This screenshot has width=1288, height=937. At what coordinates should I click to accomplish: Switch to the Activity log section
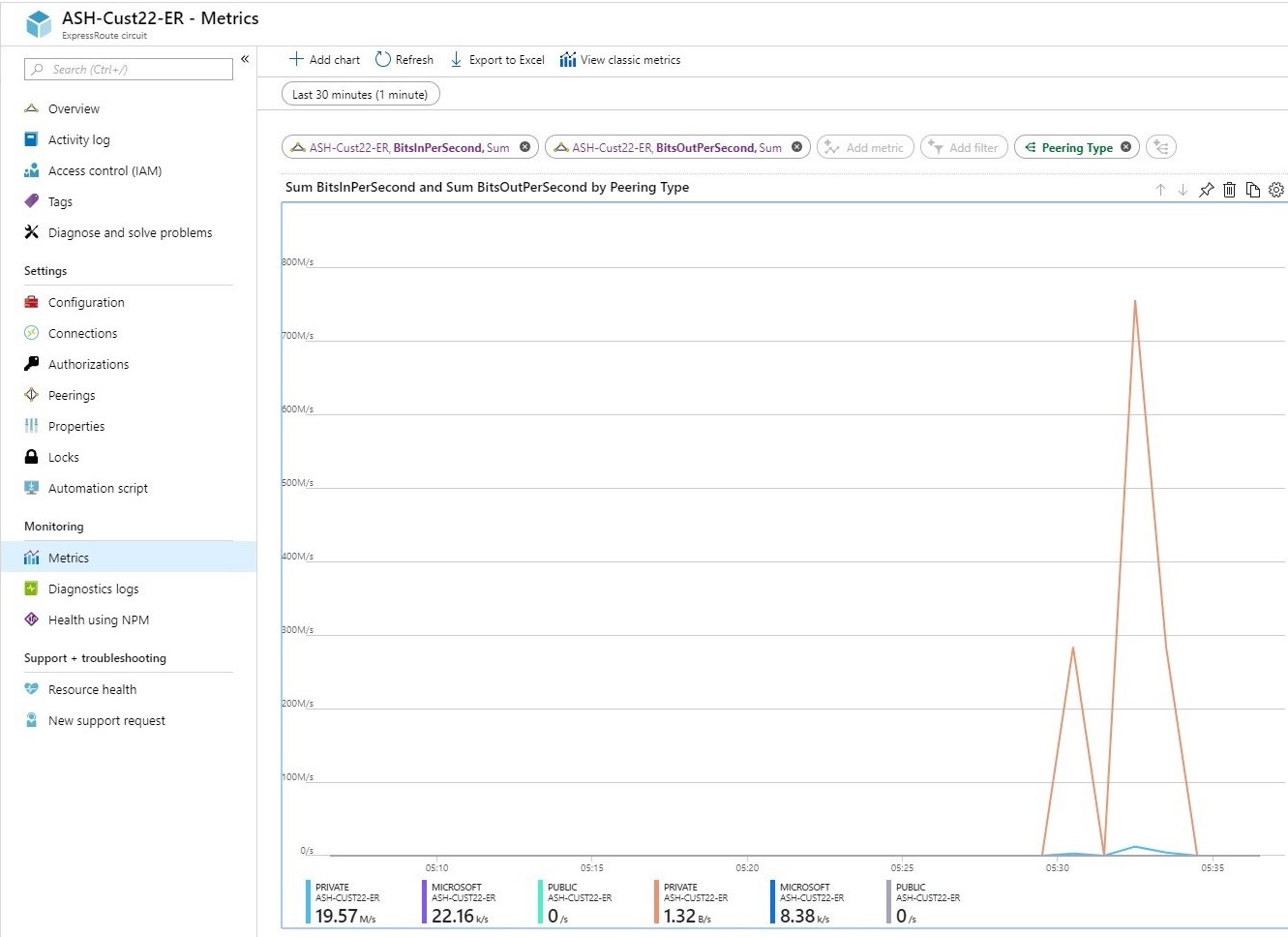click(77, 139)
